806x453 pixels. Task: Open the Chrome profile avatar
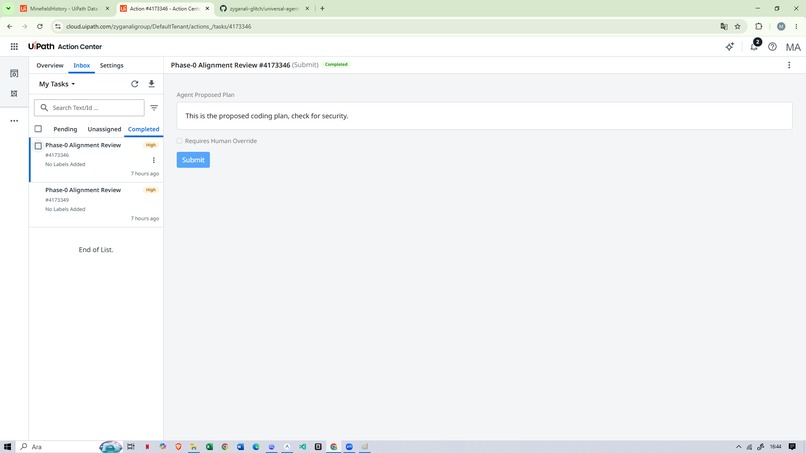point(781,26)
